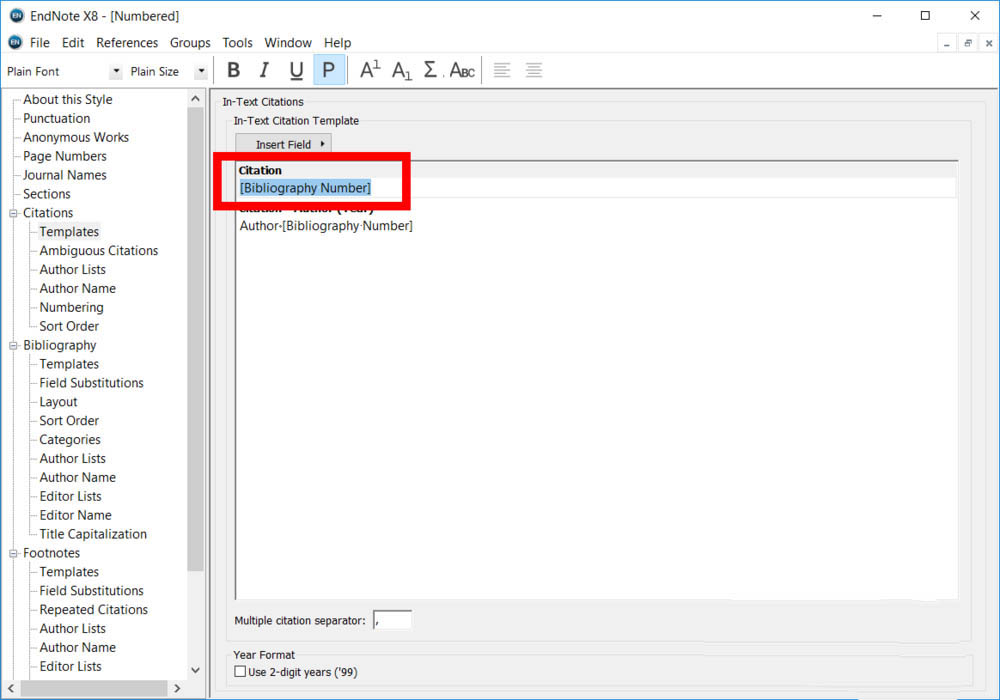Select Editor Name under Bibliography

click(75, 515)
